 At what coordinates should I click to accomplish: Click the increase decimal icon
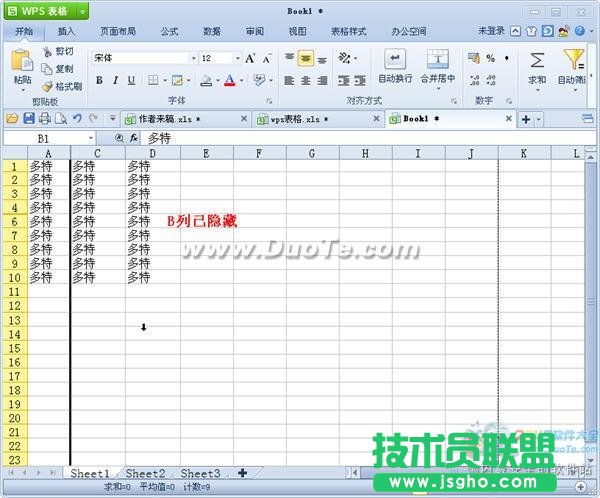474,80
